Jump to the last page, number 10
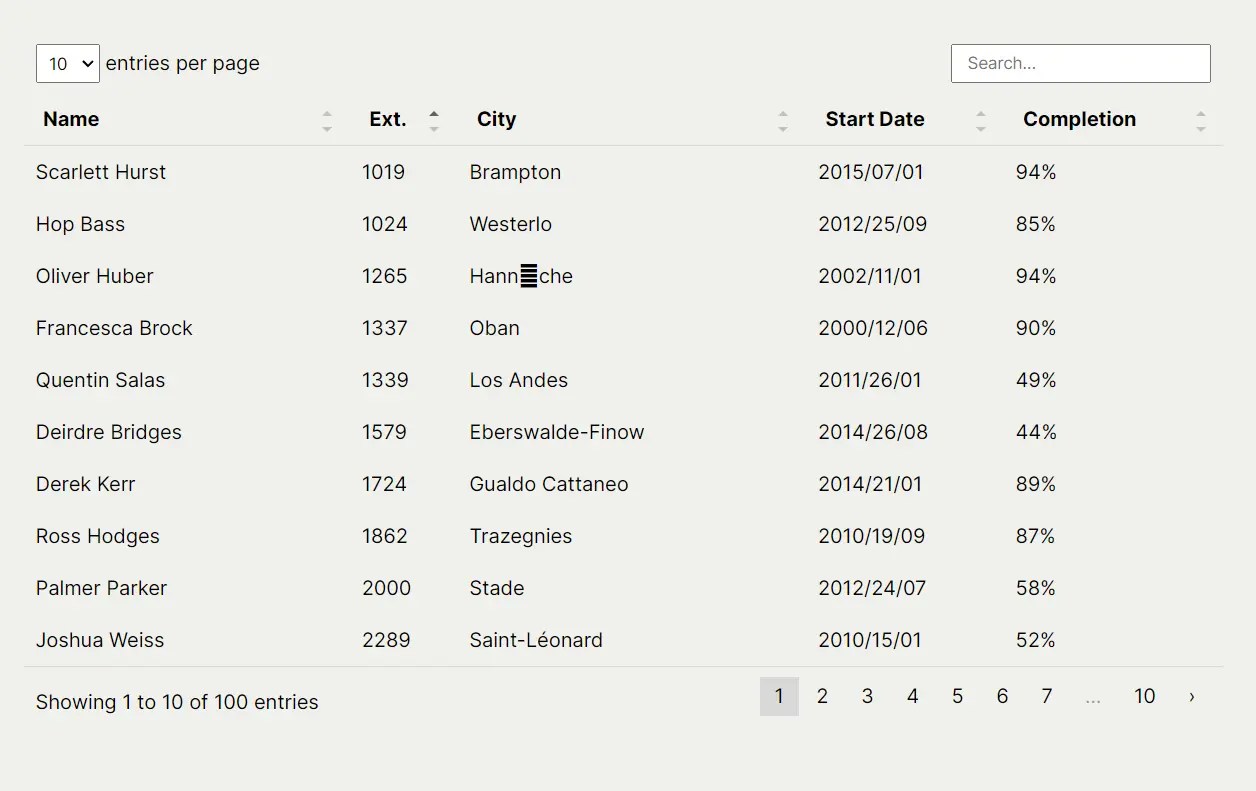1256x791 pixels. (x=1144, y=696)
